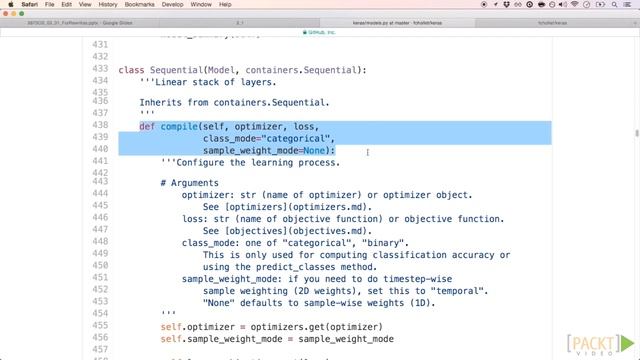Open the Bookmarks menu
Image resolution: width=640 pixels, height=360 pixels.
pos(140,4)
